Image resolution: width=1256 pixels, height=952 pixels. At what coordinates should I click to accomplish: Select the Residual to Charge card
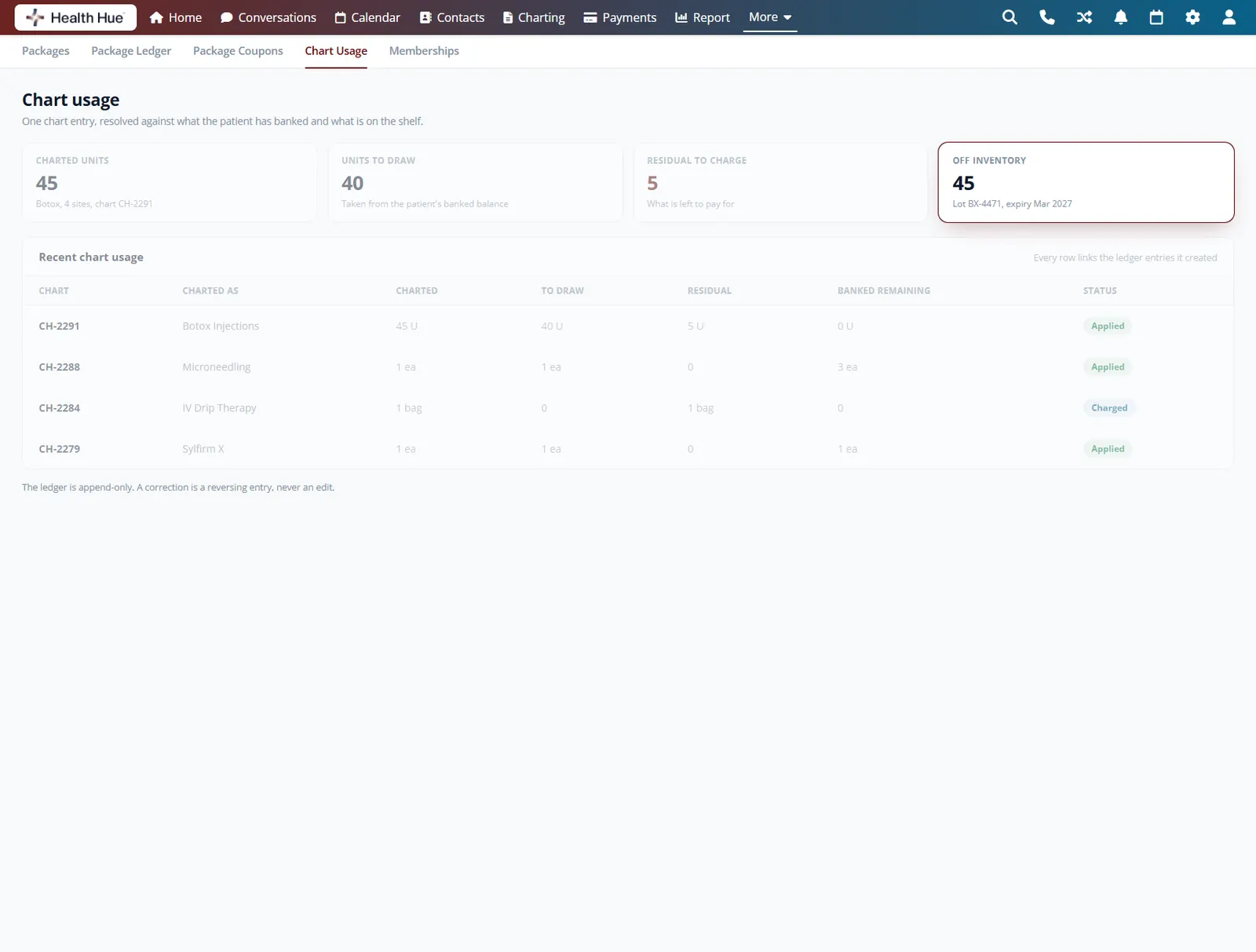click(780, 182)
